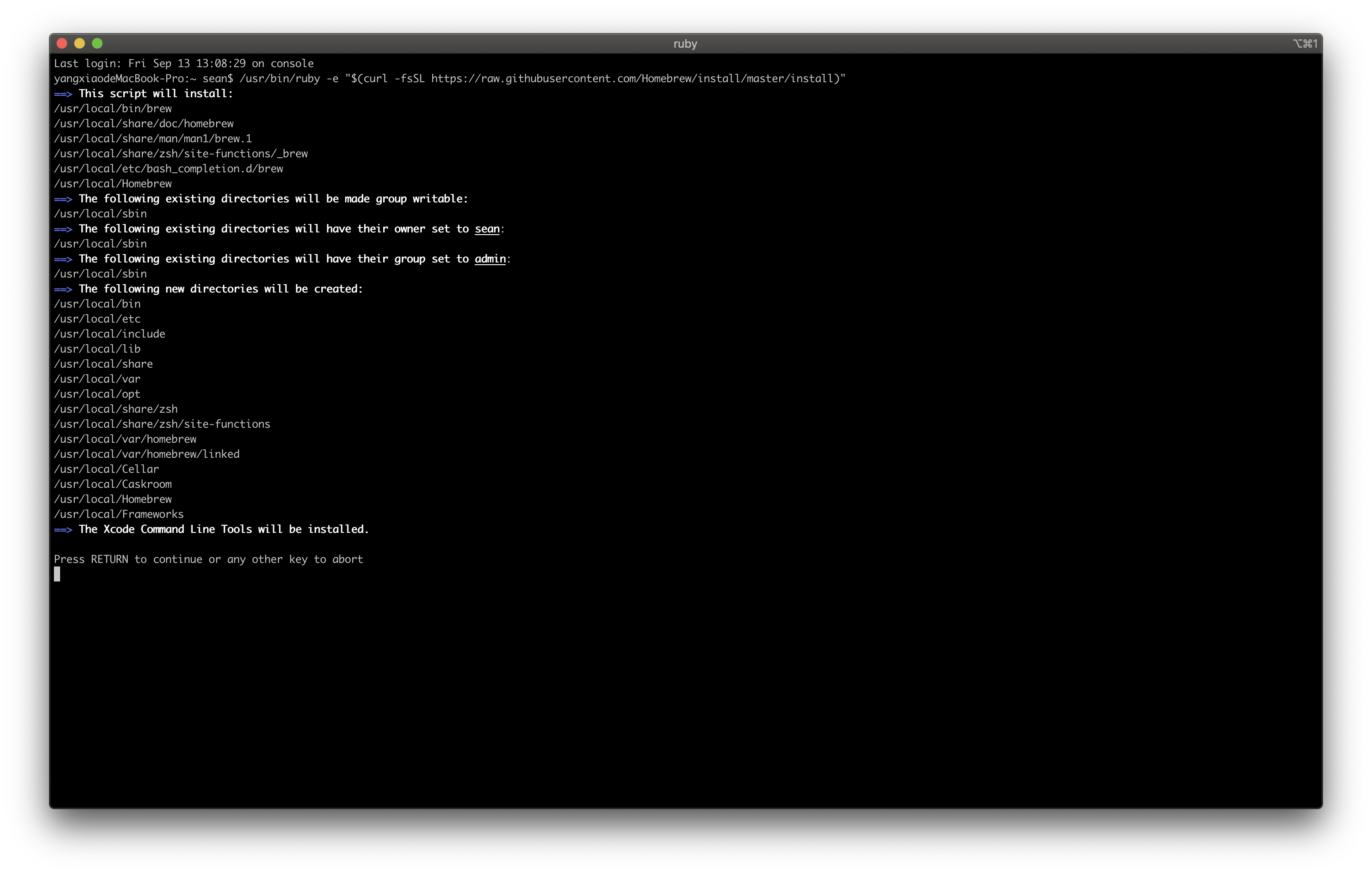Click the ⌥⌘1 shortcut indicator in title bar
Image resolution: width=1372 pixels, height=874 pixels.
coord(1304,44)
